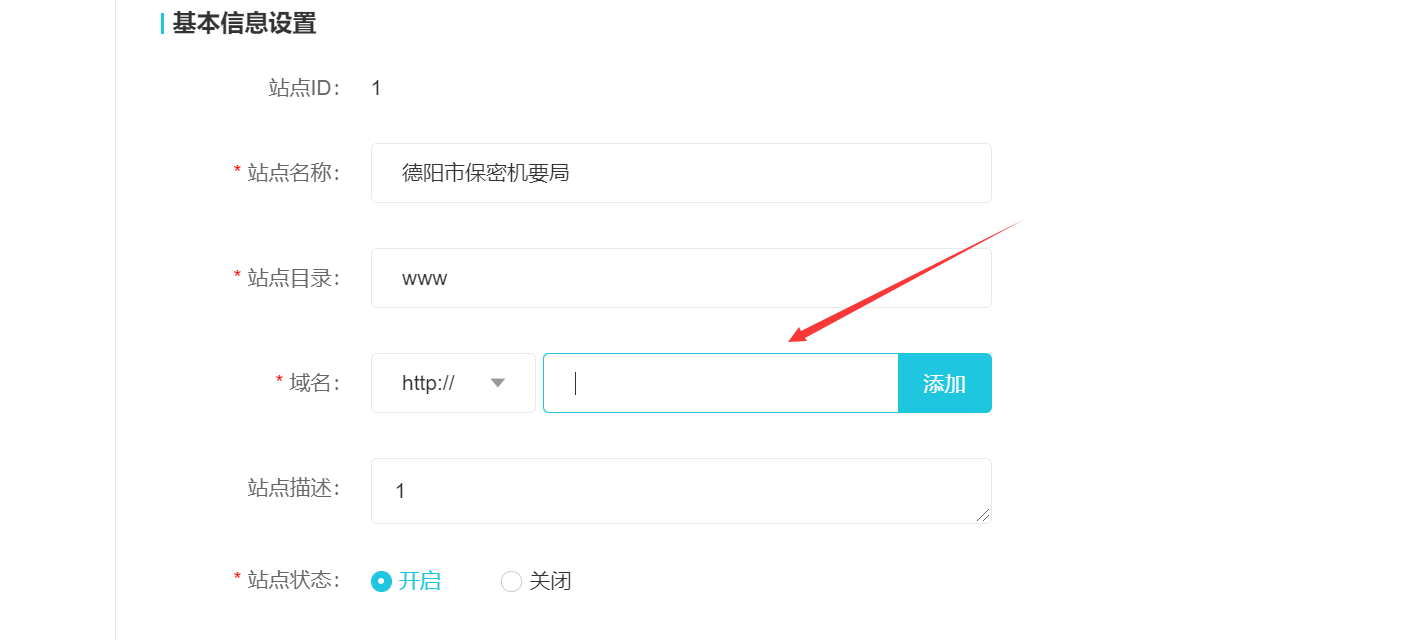This screenshot has height=640, width=1406.
Task: Click the 站点目录 field label
Action: click(x=294, y=278)
